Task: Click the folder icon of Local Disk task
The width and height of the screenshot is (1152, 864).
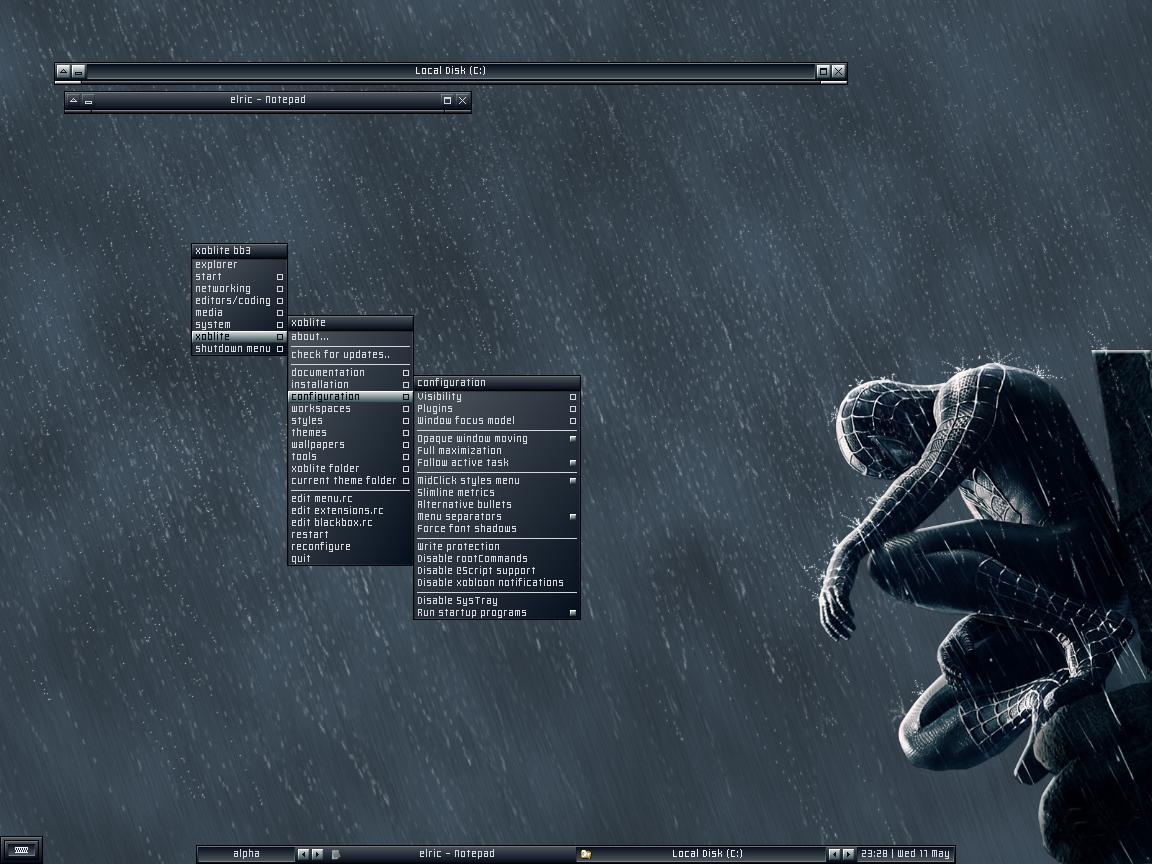Action: pyautogui.click(x=586, y=854)
